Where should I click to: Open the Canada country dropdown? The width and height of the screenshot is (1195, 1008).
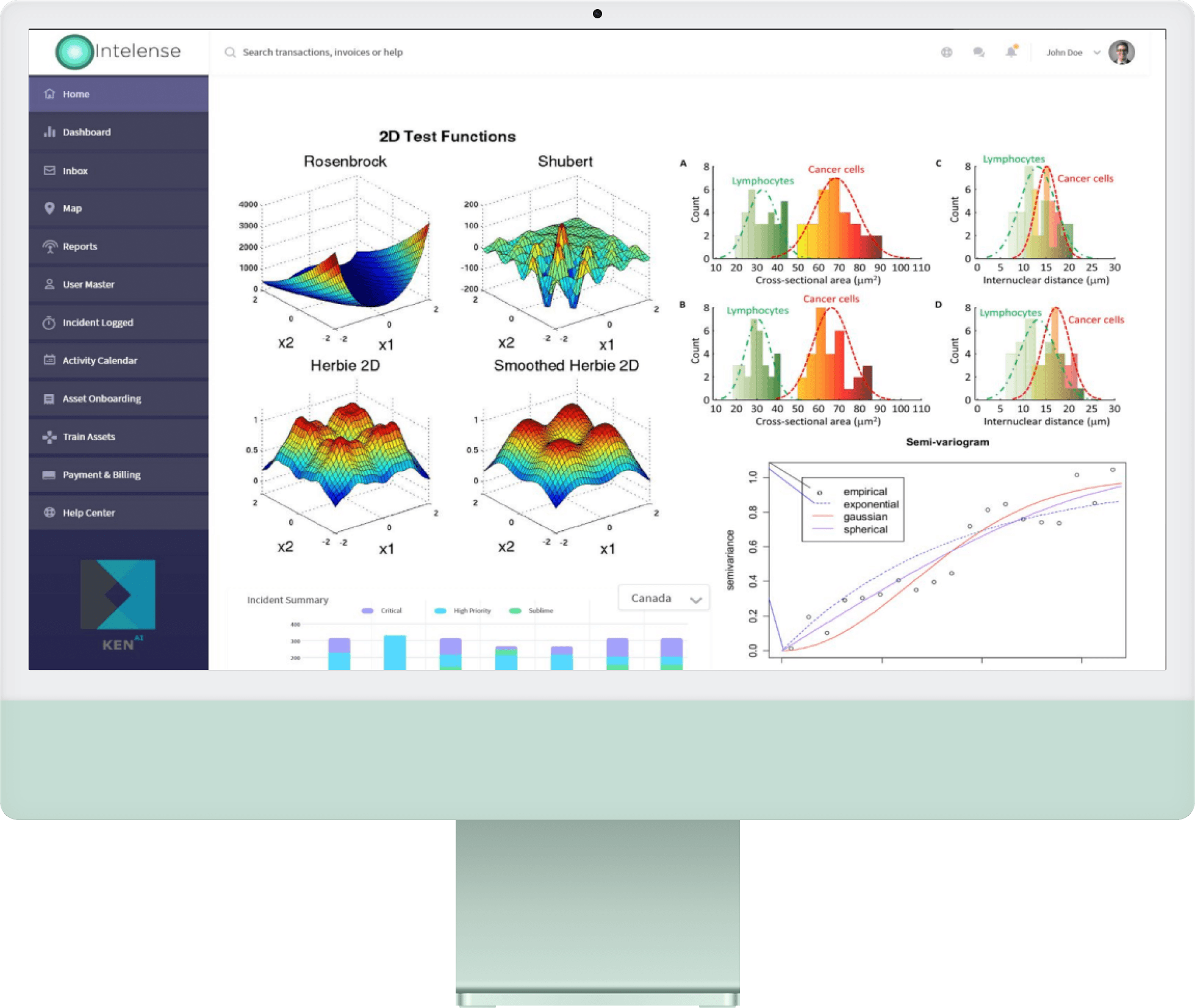(662, 598)
